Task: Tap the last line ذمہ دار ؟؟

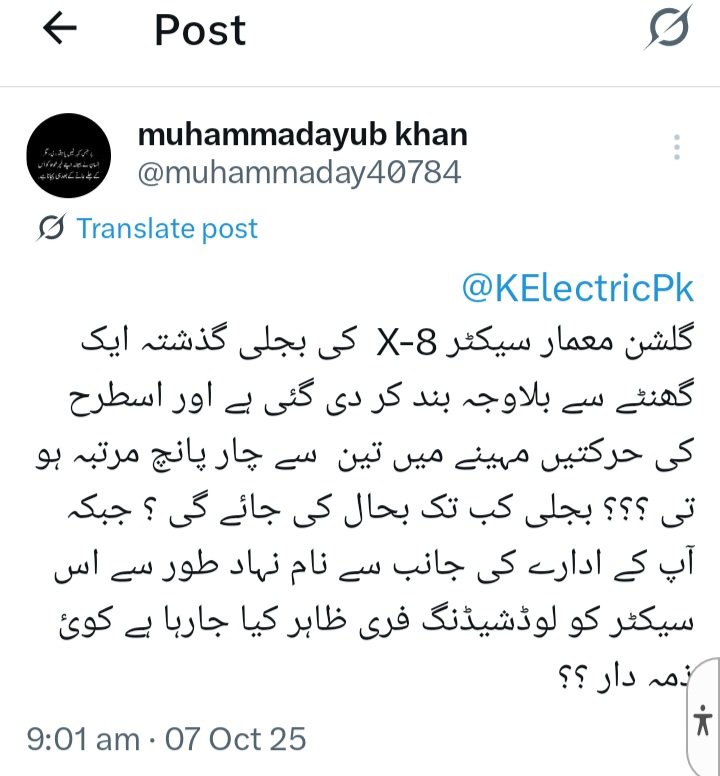Action: [626, 678]
